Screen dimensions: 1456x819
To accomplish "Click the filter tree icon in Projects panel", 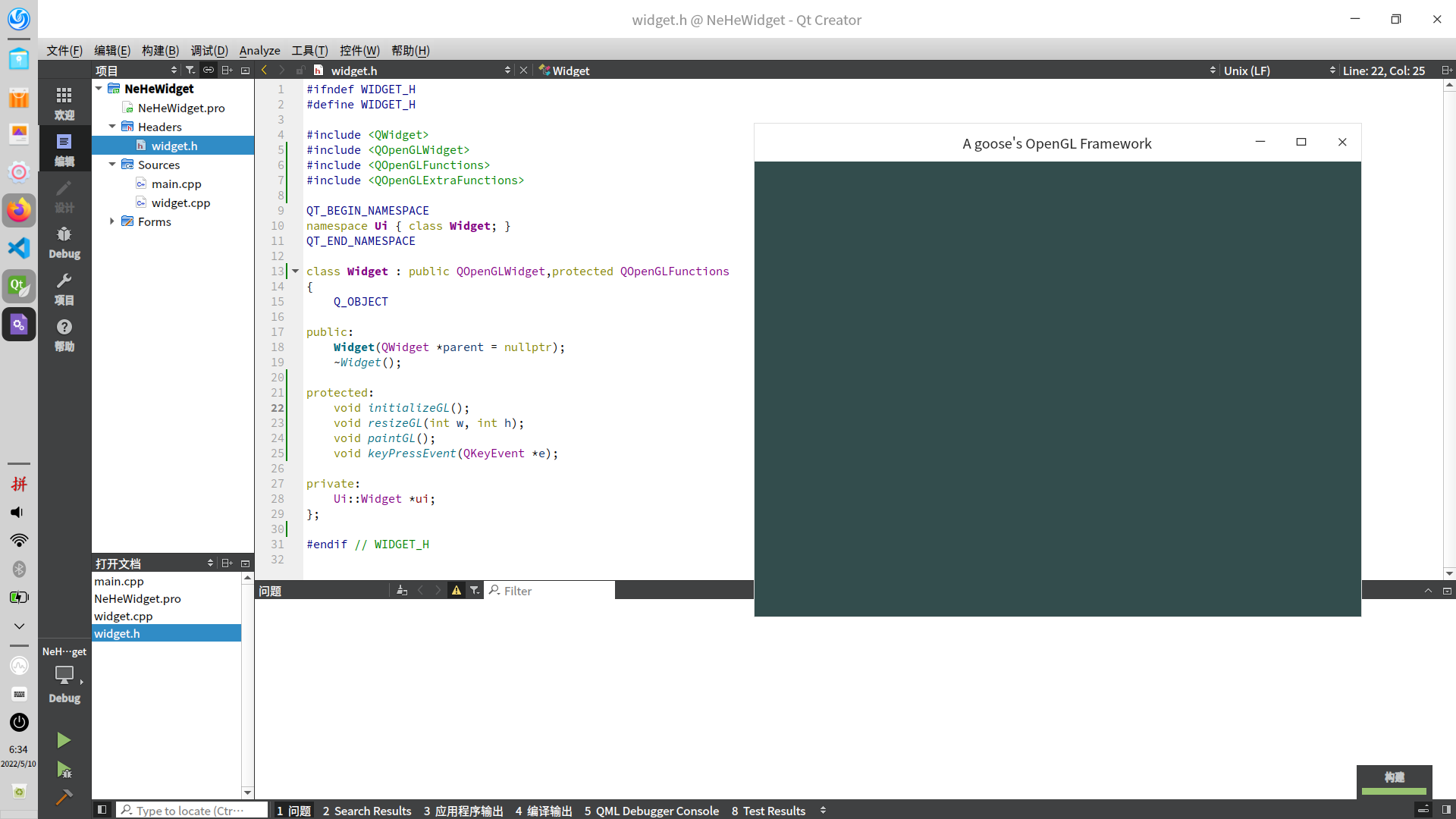I will 190,71.
